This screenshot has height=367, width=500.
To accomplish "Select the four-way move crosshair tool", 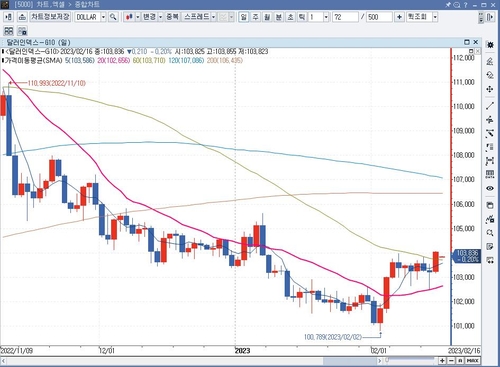I will 490,89.
